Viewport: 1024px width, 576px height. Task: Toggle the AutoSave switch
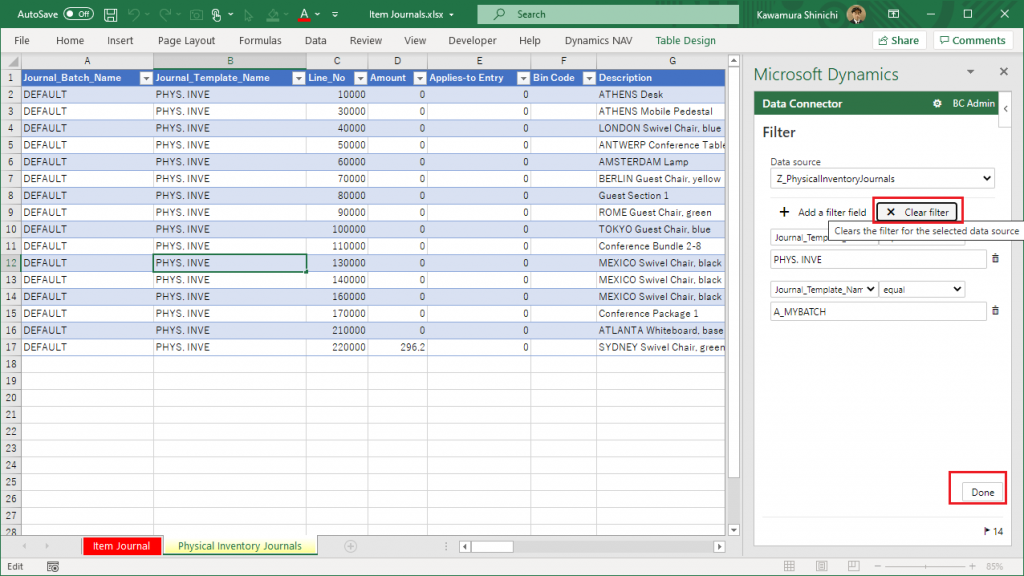[x=78, y=14]
